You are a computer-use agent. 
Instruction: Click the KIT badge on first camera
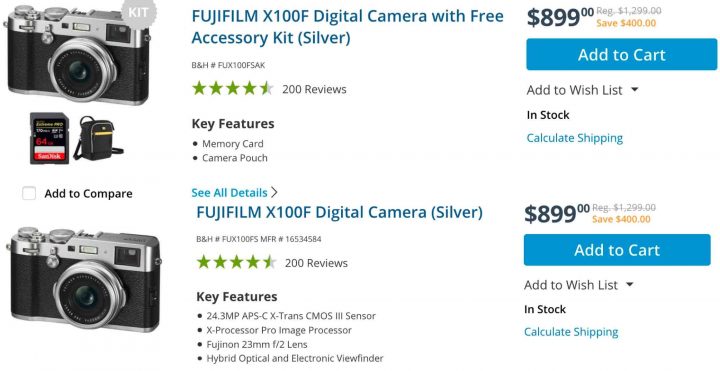click(139, 12)
